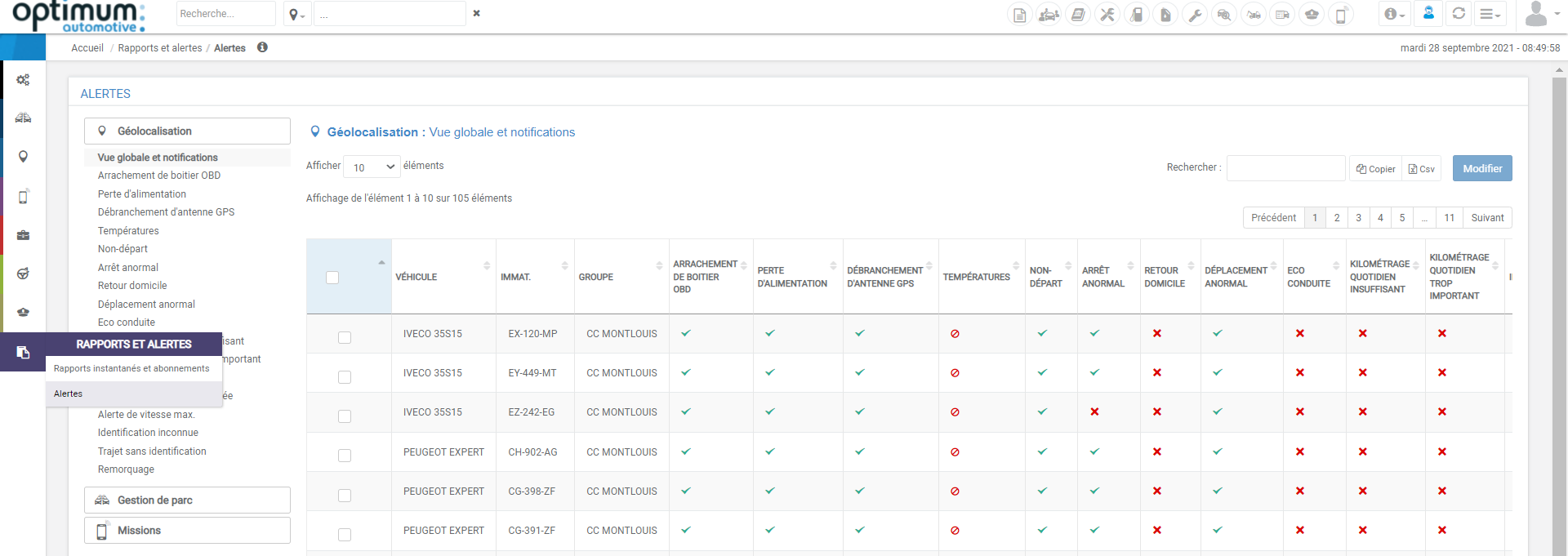Click the blue support agent icon

click(1428, 14)
